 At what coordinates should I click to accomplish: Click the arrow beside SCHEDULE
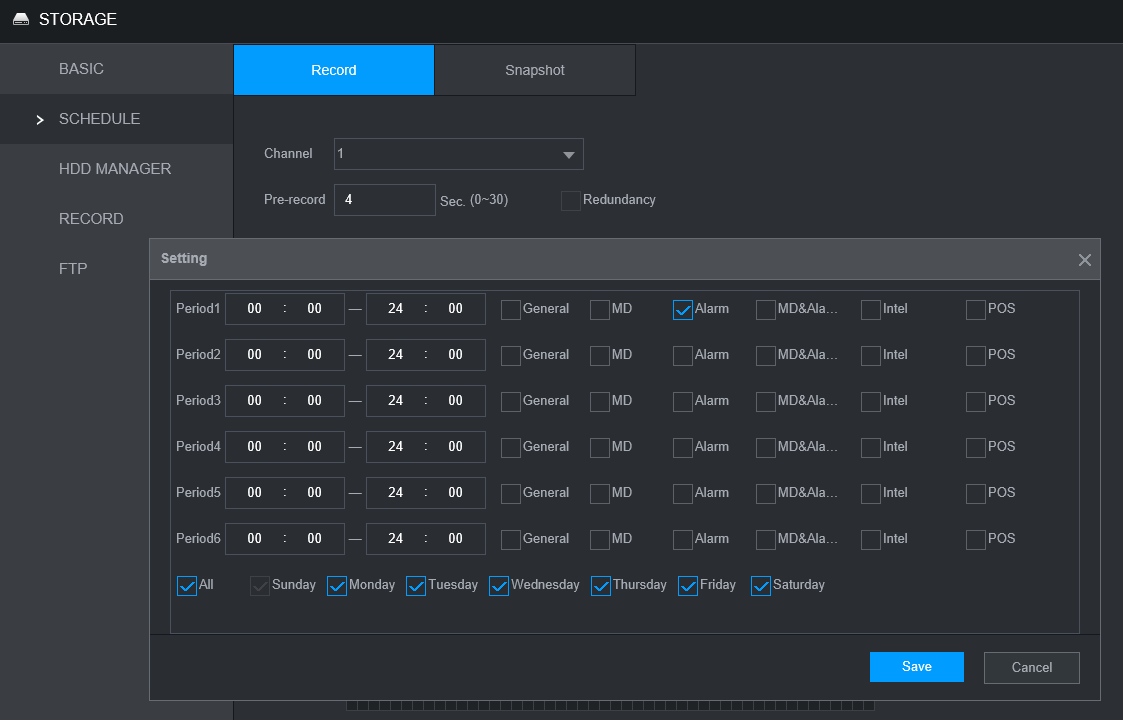[40, 120]
